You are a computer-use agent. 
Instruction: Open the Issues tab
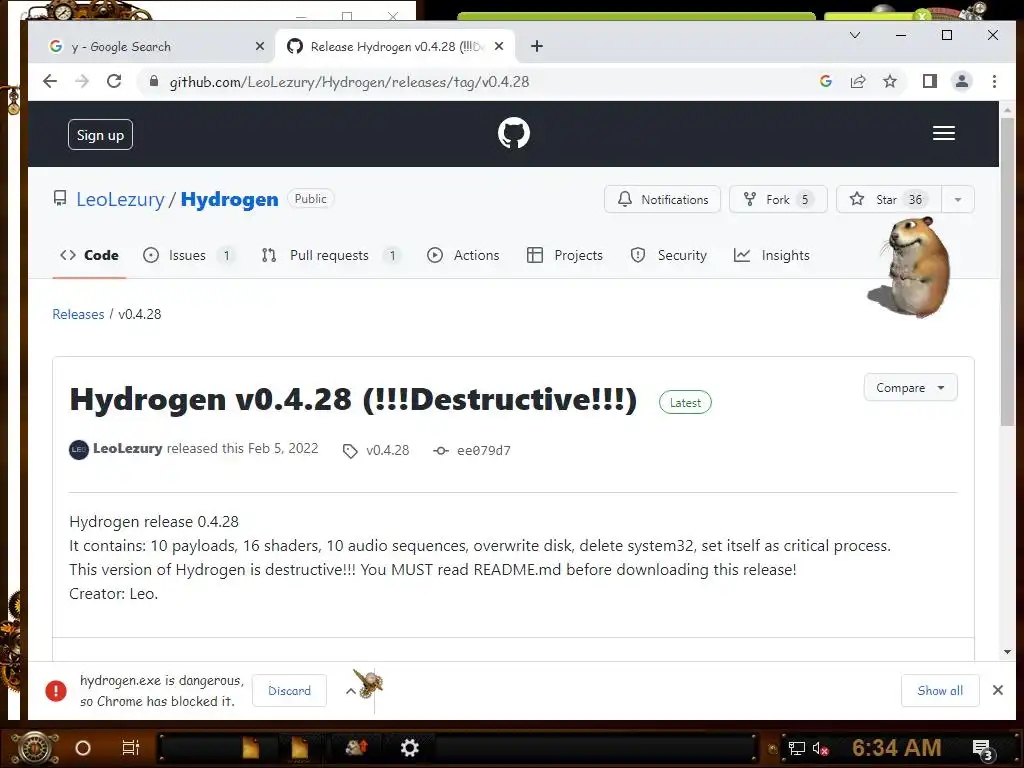click(x=189, y=255)
